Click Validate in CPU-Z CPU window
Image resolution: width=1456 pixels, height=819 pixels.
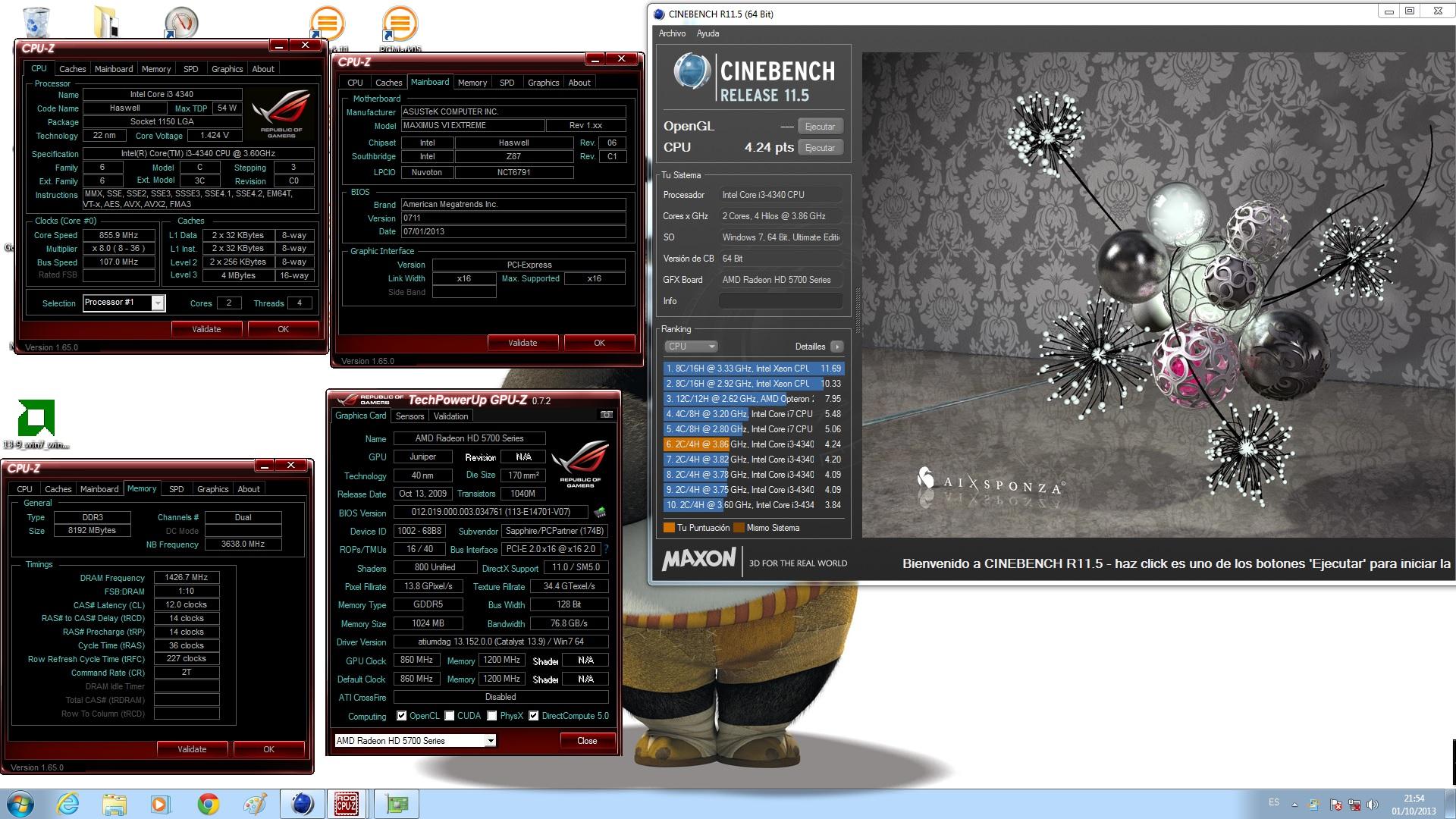[206, 329]
